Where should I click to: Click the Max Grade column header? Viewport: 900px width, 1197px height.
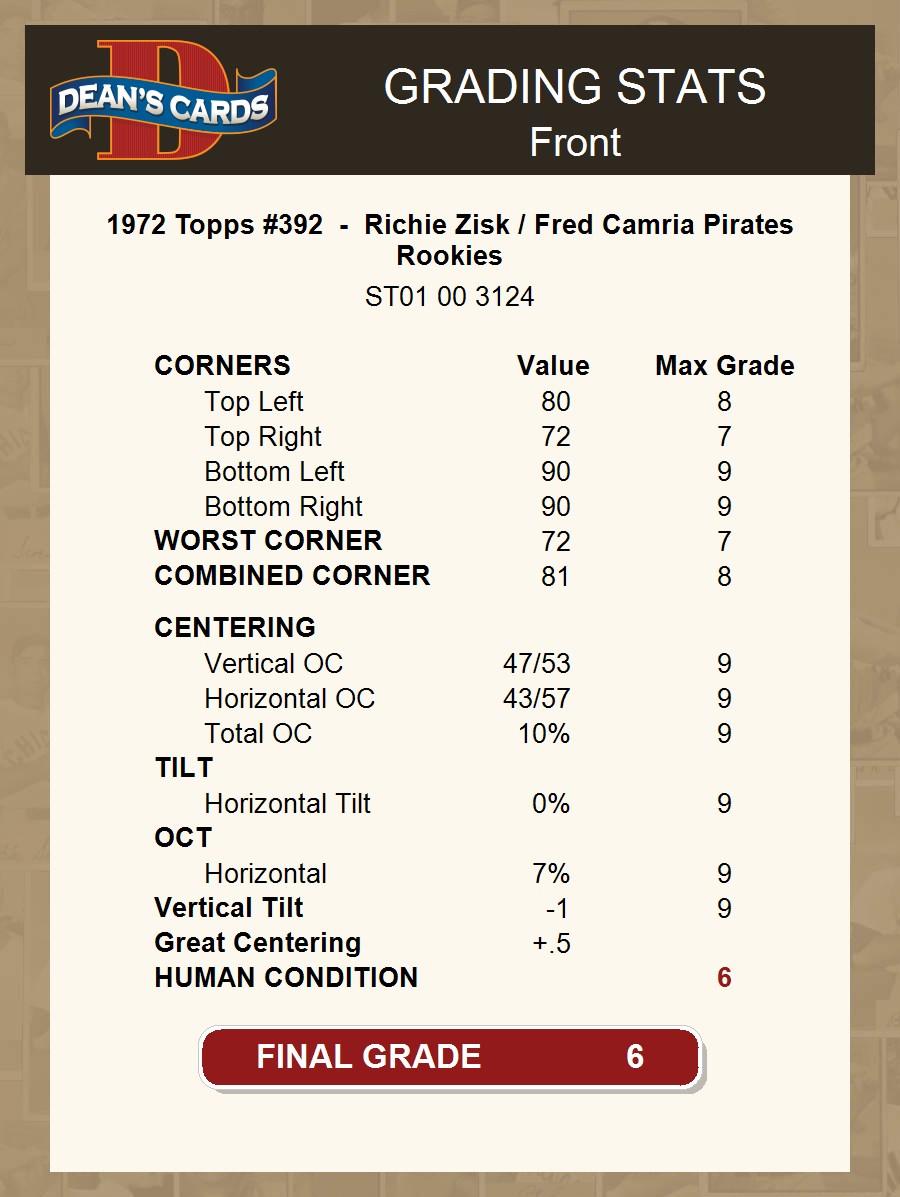724,366
